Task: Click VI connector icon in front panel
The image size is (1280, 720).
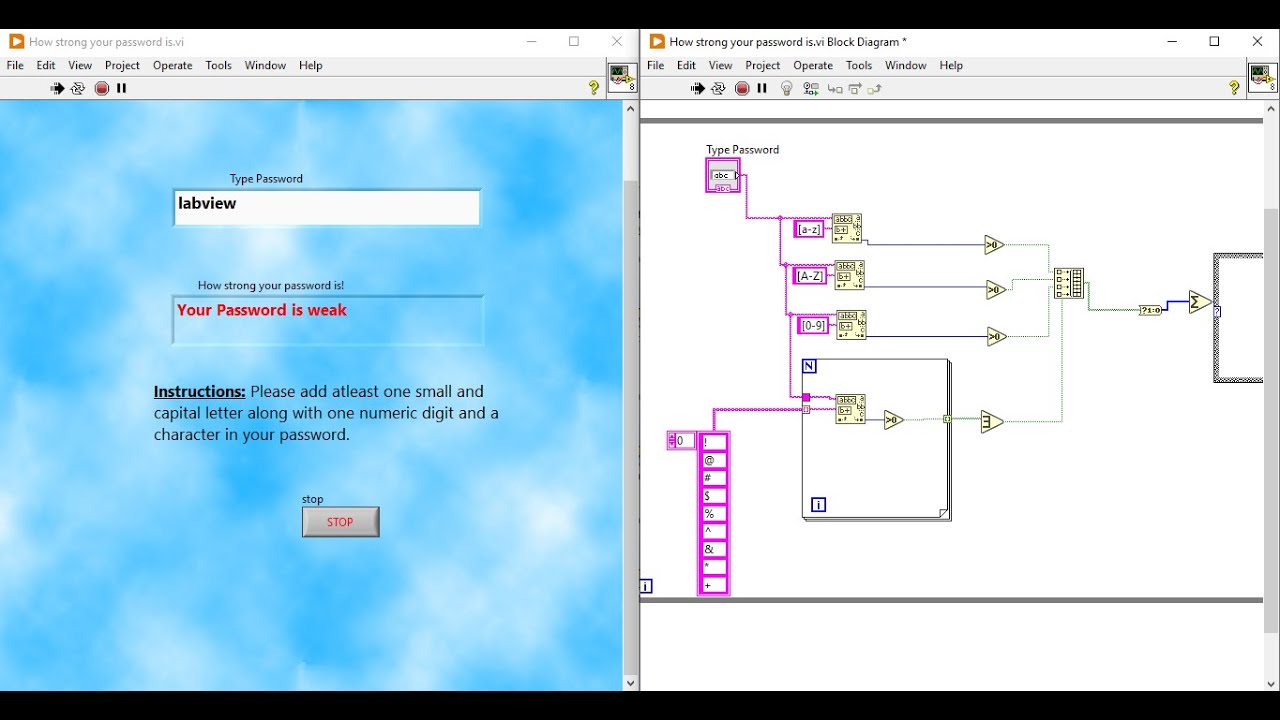Action: coord(622,78)
